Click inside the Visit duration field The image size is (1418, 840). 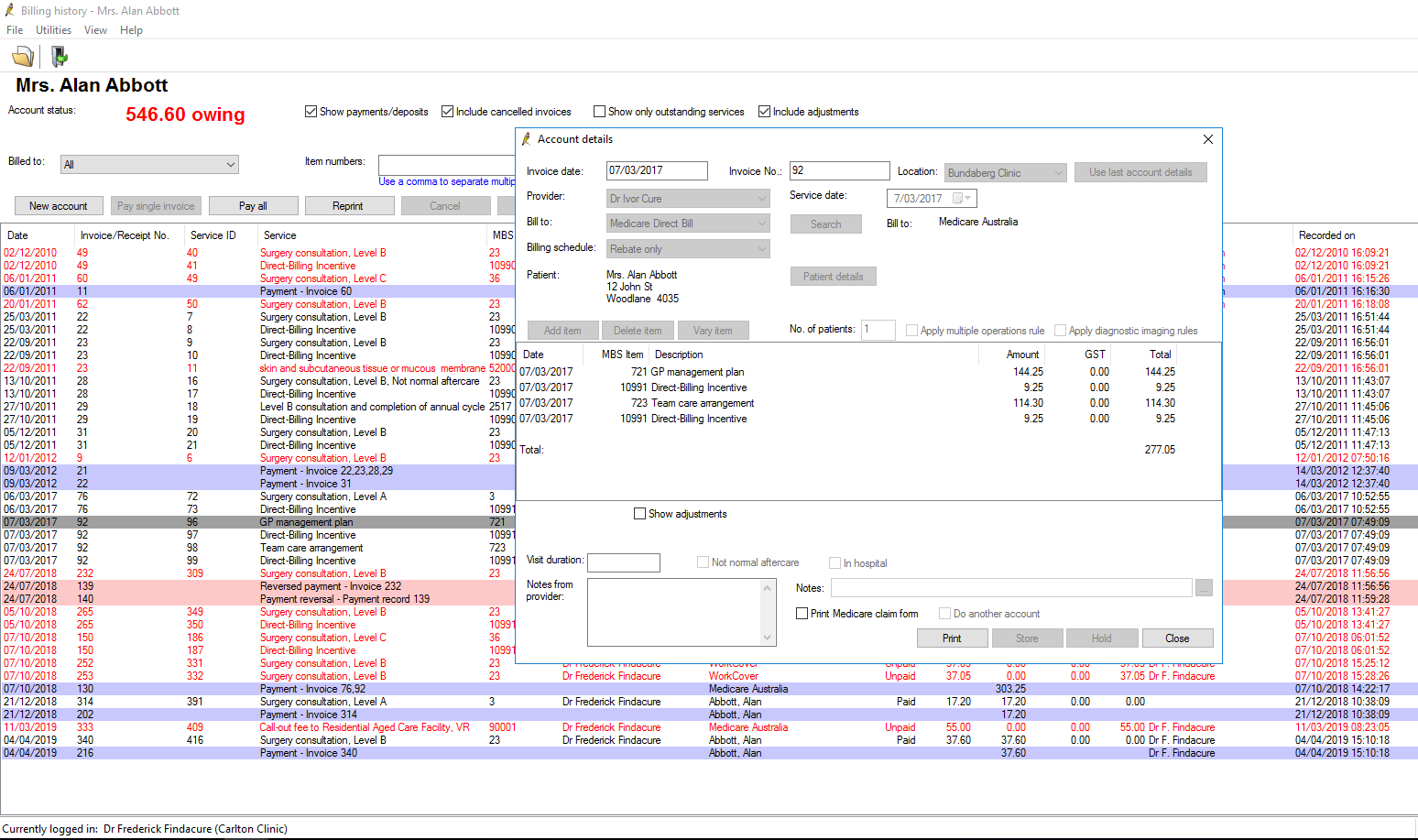(623, 562)
